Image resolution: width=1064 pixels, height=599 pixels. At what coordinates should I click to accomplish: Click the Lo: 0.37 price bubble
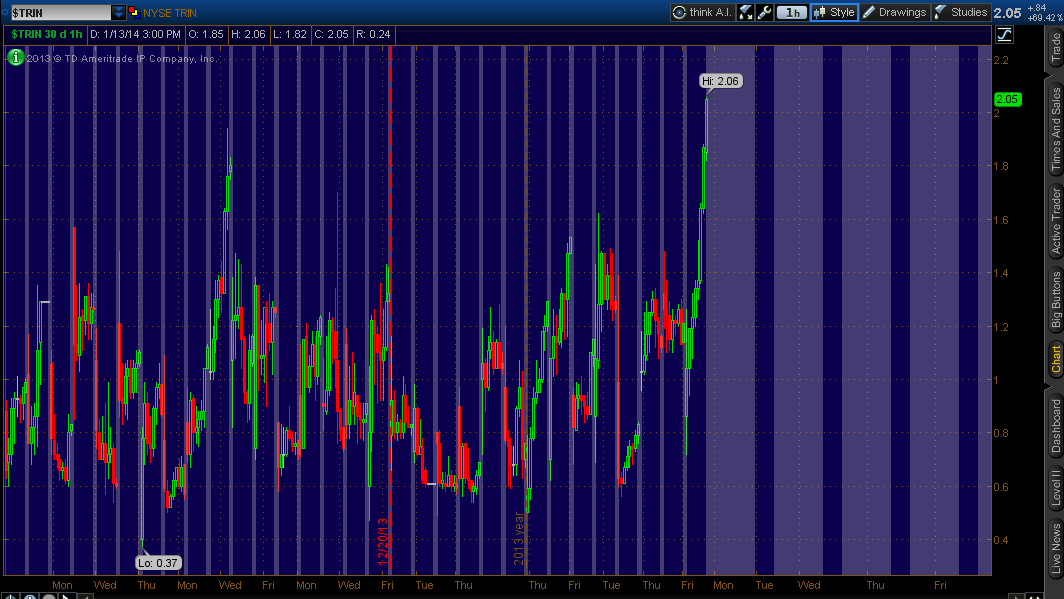[157, 562]
